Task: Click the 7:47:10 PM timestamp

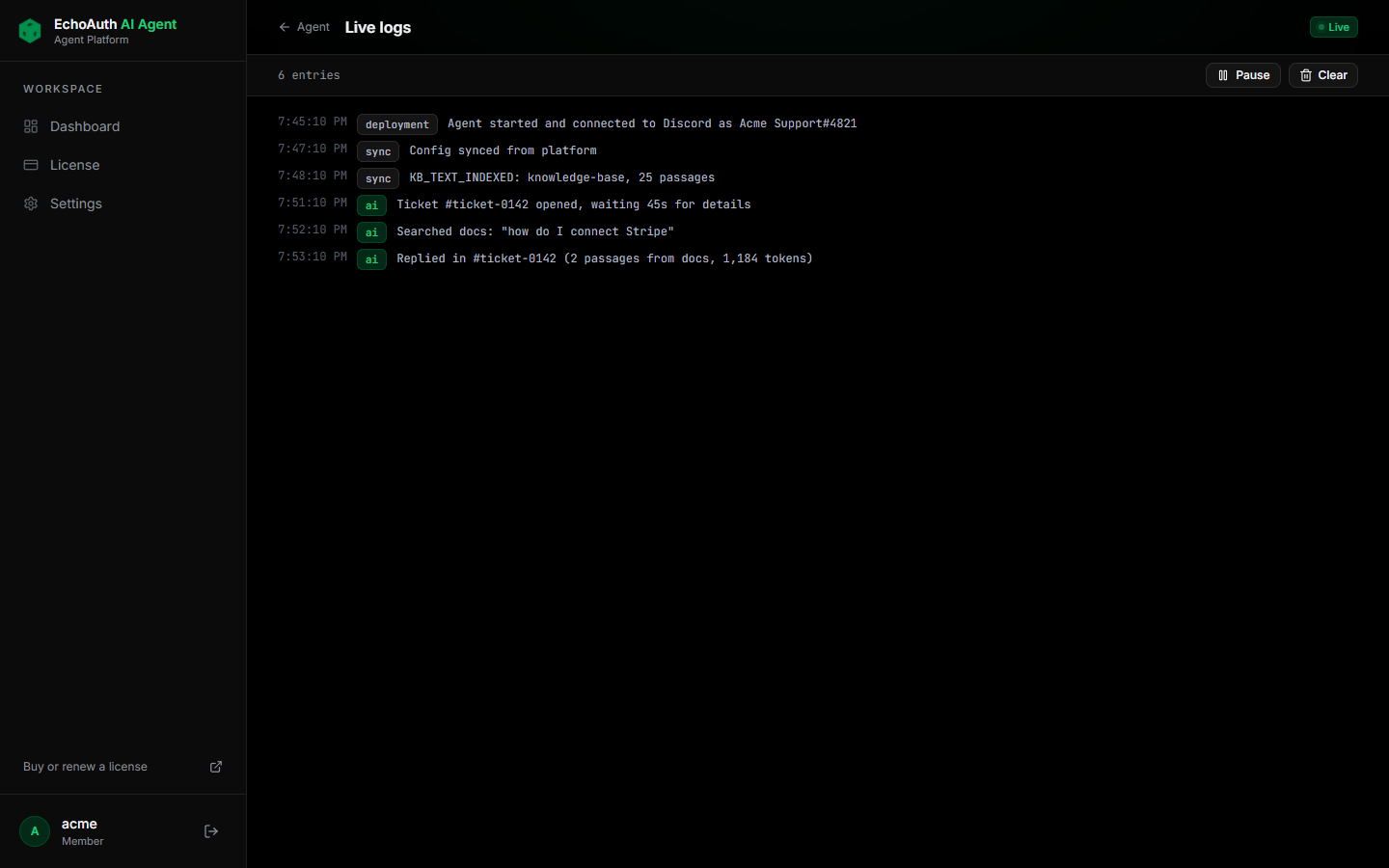Action: click(x=313, y=149)
